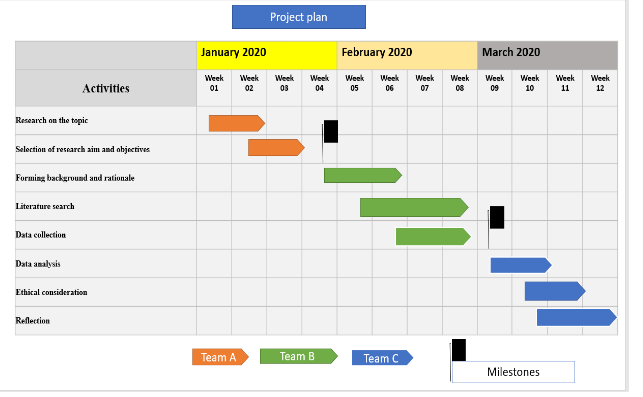Select blue bar for Reflection

577,317
